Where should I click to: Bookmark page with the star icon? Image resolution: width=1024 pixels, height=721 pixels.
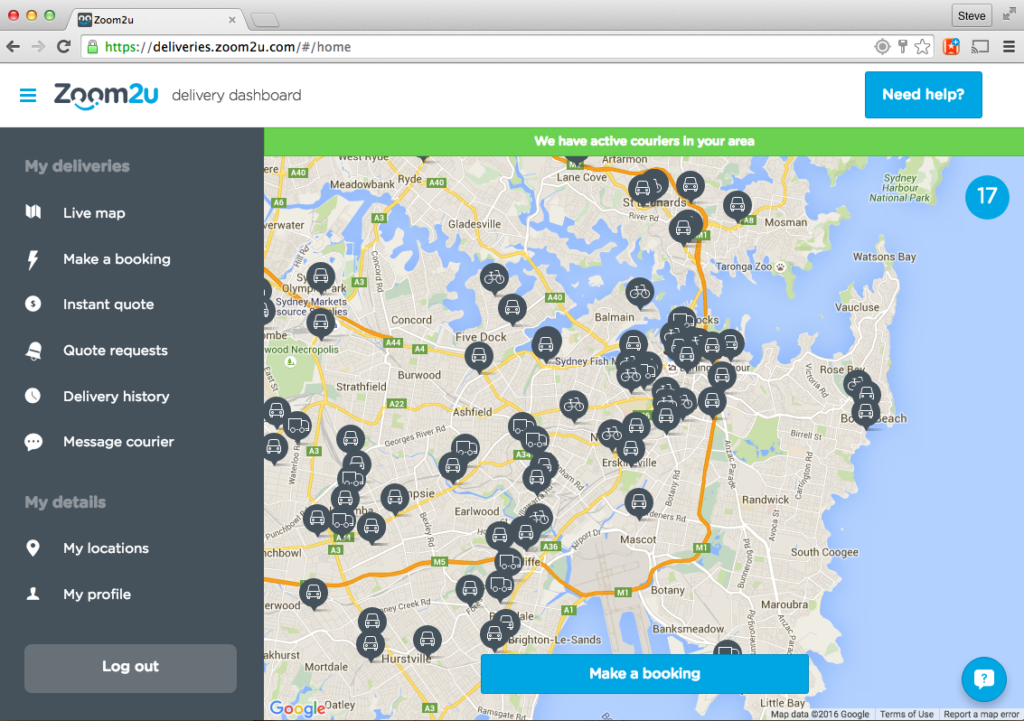coord(922,47)
